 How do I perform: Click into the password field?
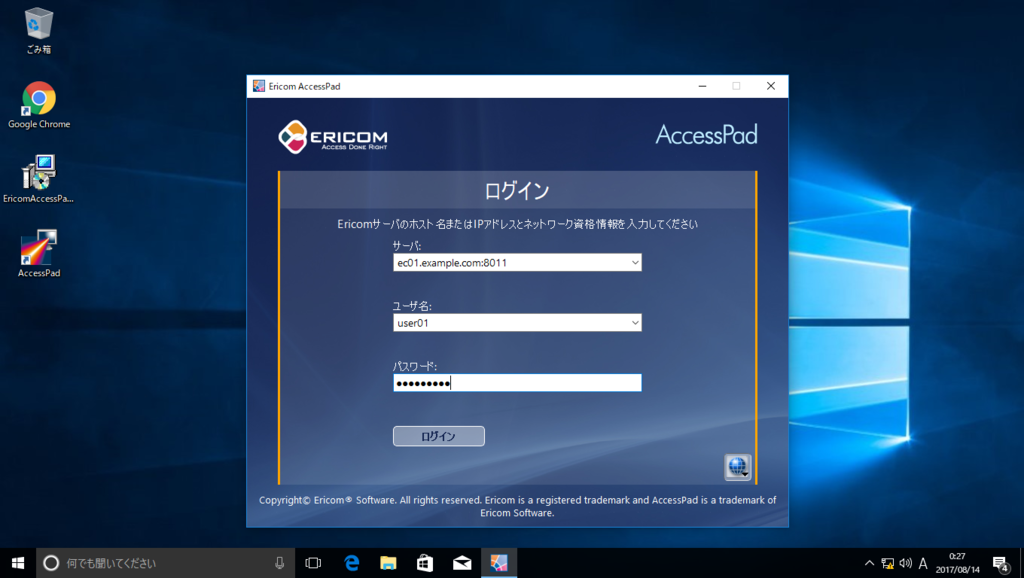point(517,383)
